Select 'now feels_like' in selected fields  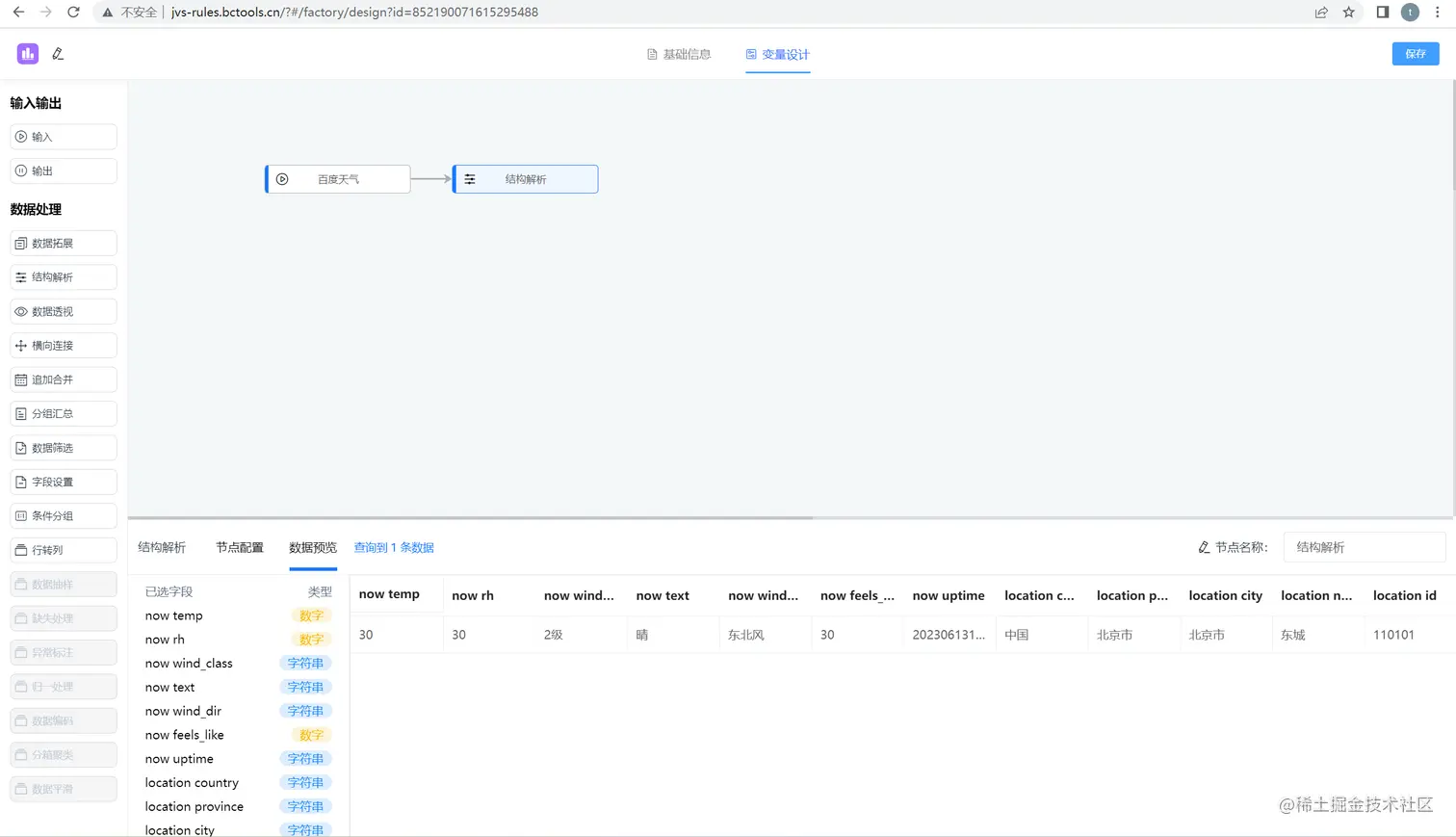[x=184, y=735]
